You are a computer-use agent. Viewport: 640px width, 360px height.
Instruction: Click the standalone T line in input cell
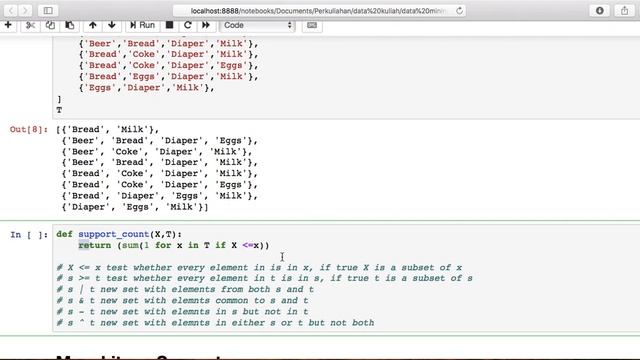click(x=59, y=110)
